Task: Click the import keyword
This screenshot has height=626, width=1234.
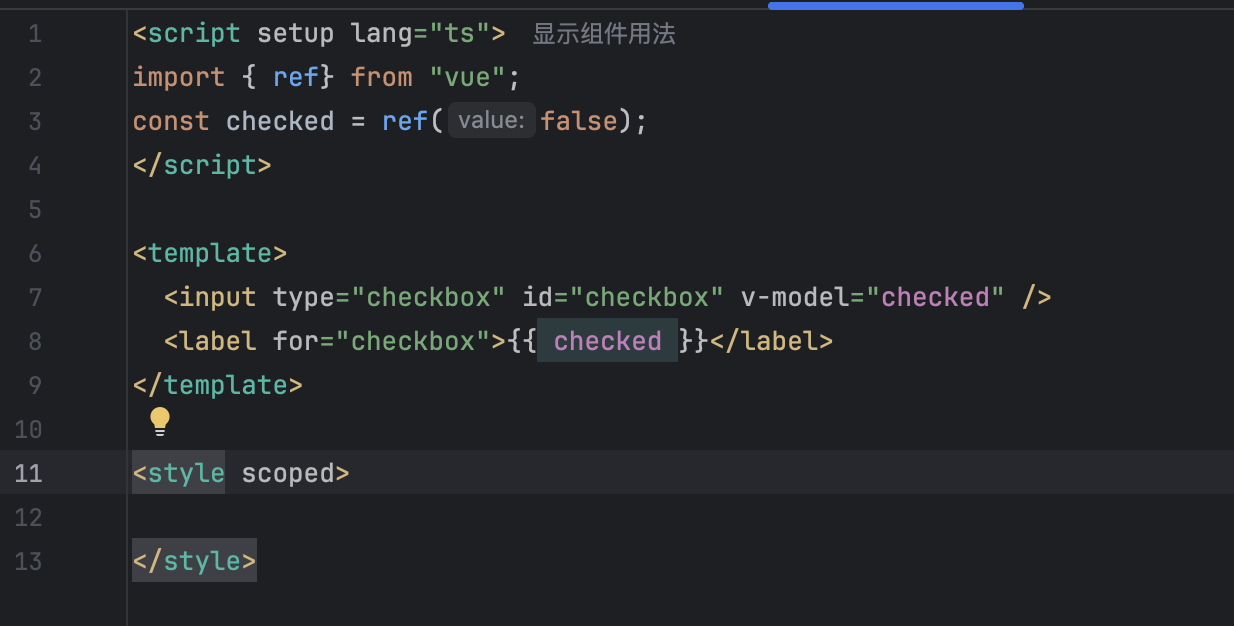Action: 179,77
